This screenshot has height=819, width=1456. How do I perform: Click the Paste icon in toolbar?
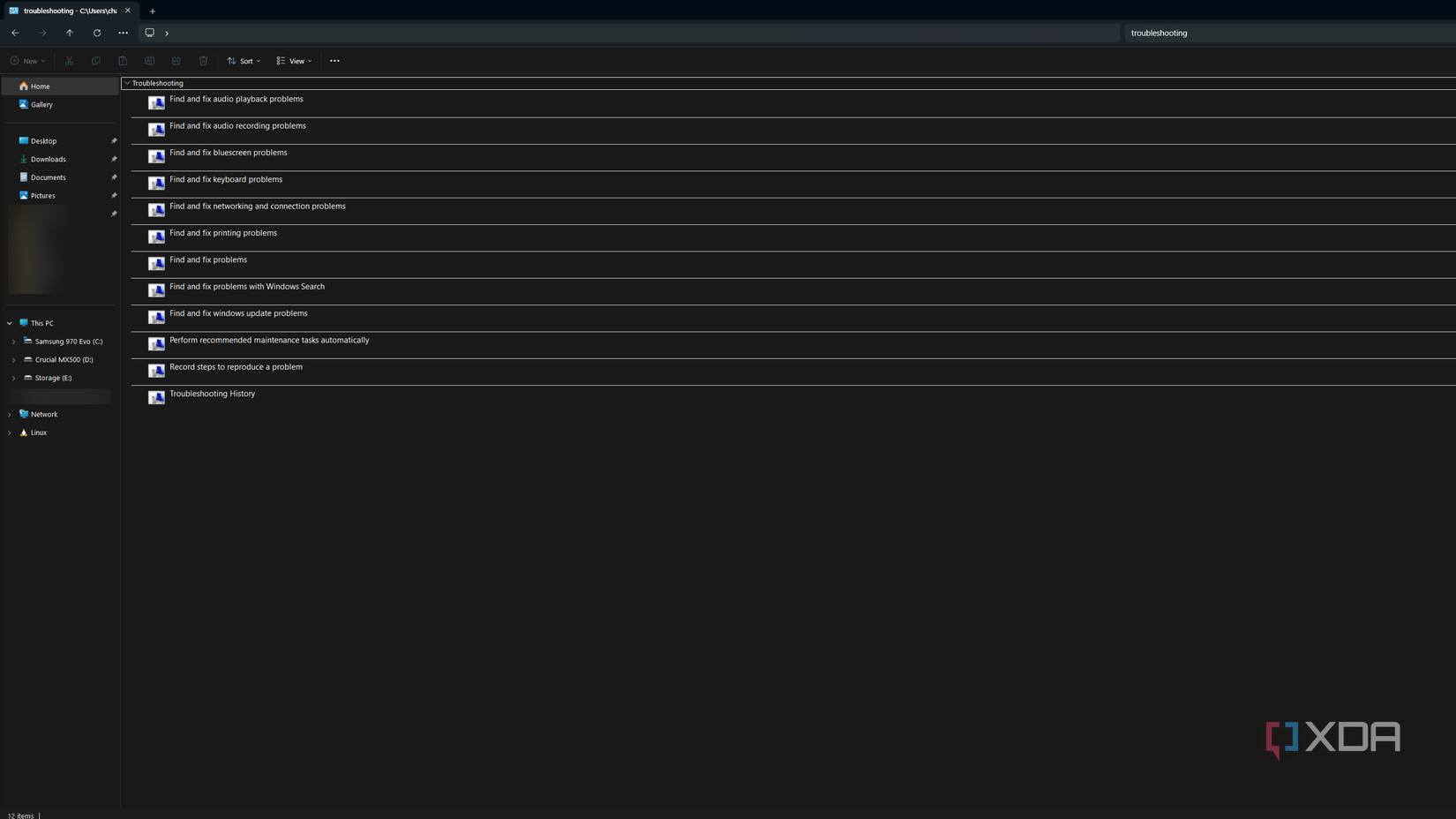coord(123,61)
